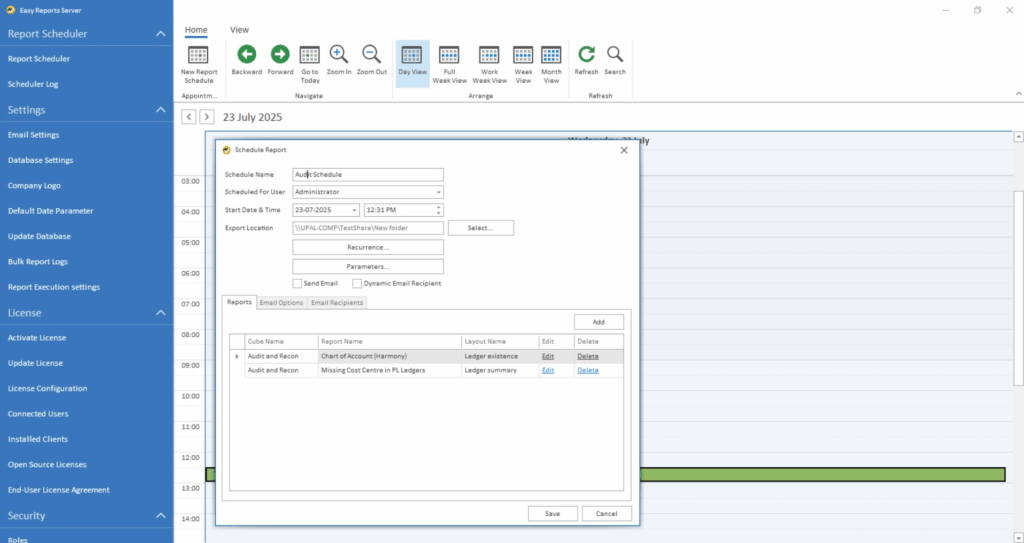
Task: Open Activate License
Action: [x=37, y=338]
